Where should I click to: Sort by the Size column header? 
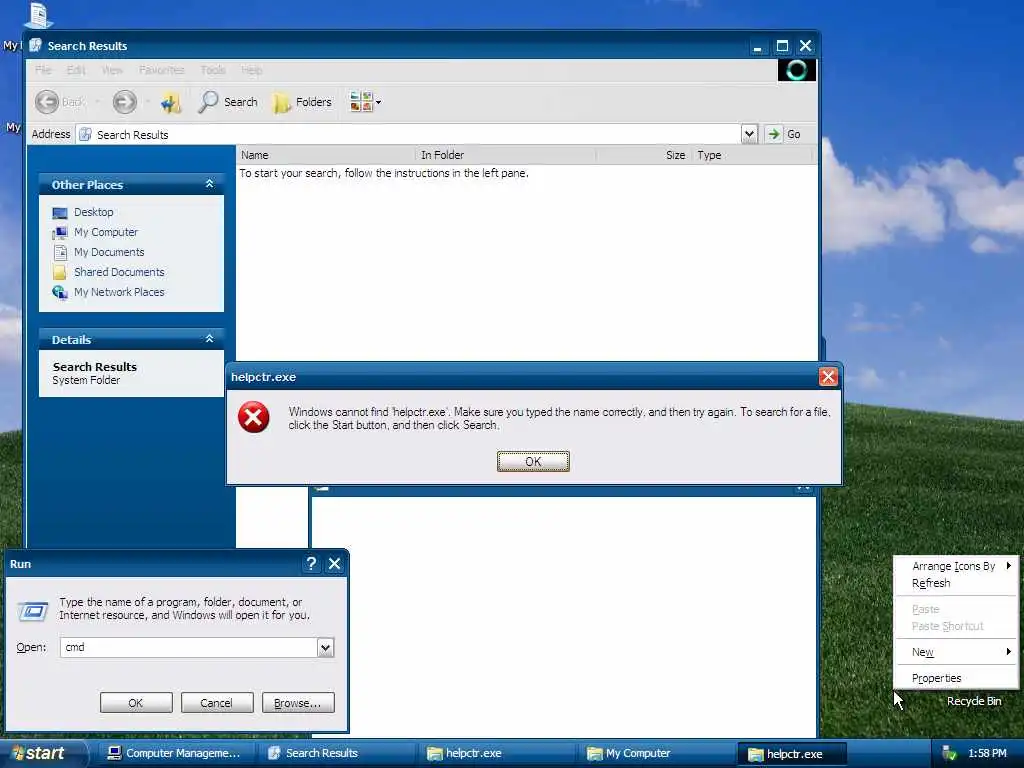643,155
